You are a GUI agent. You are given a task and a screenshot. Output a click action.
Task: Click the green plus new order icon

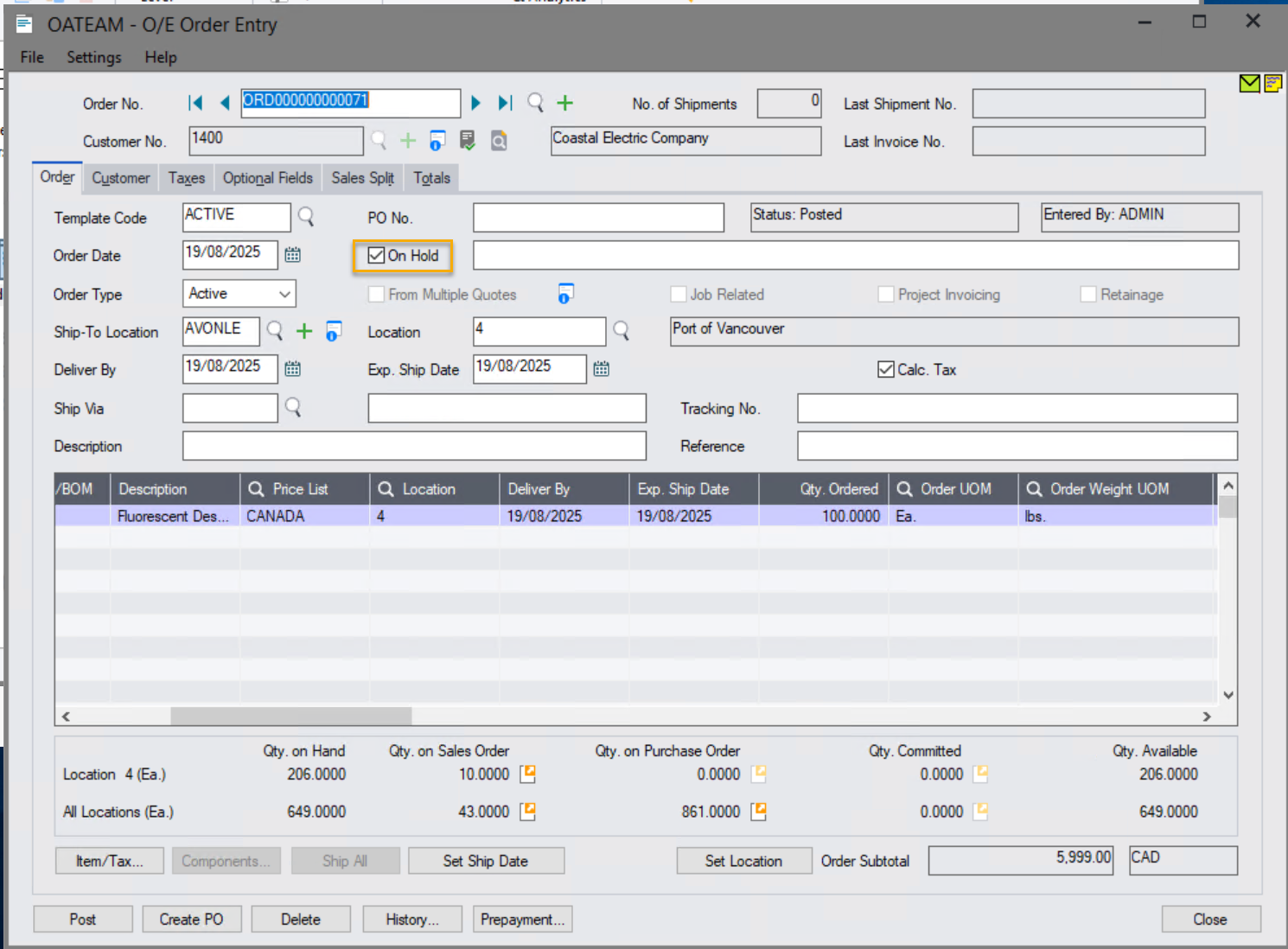564,104
